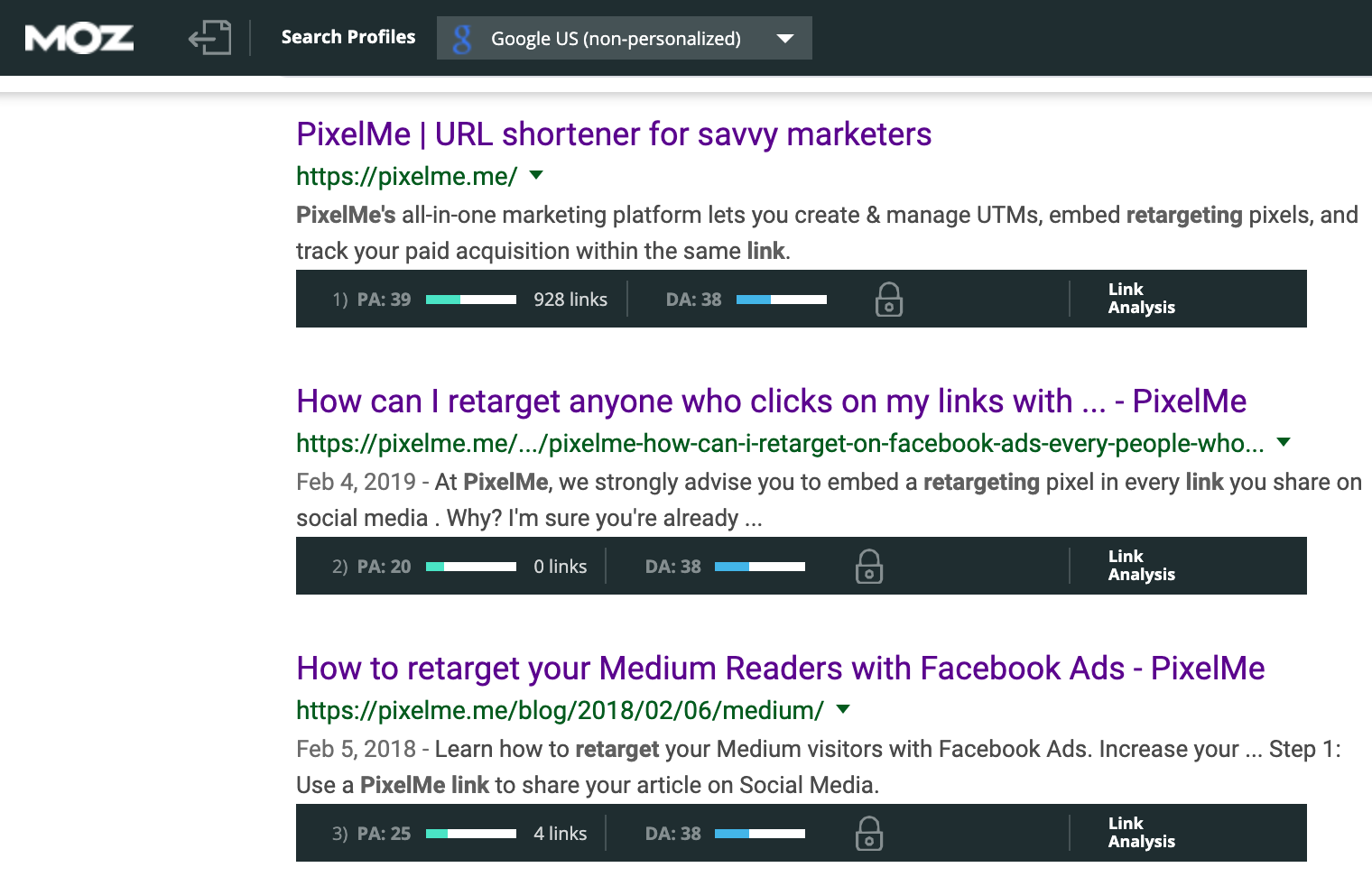Click the PA: 20 progress bar
Screen dimensions: 1372x886
pos(471,567)
